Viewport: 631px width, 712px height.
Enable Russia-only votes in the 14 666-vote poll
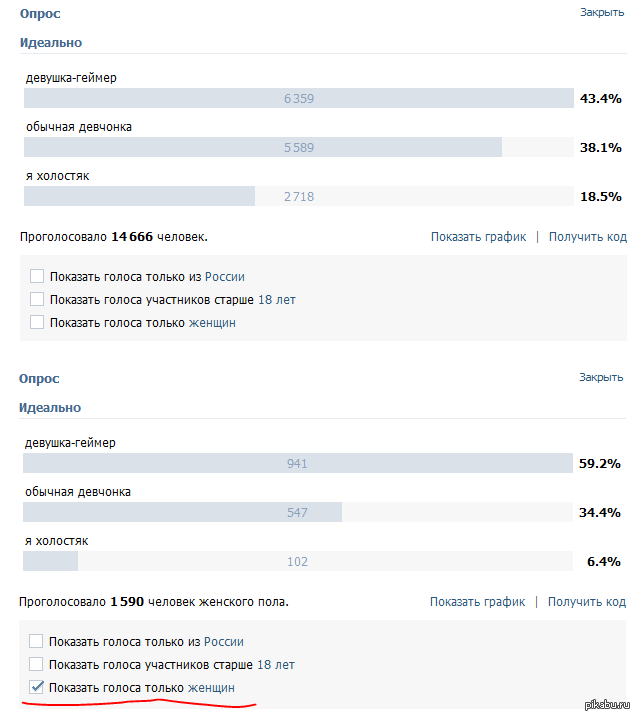click(37, 277)
